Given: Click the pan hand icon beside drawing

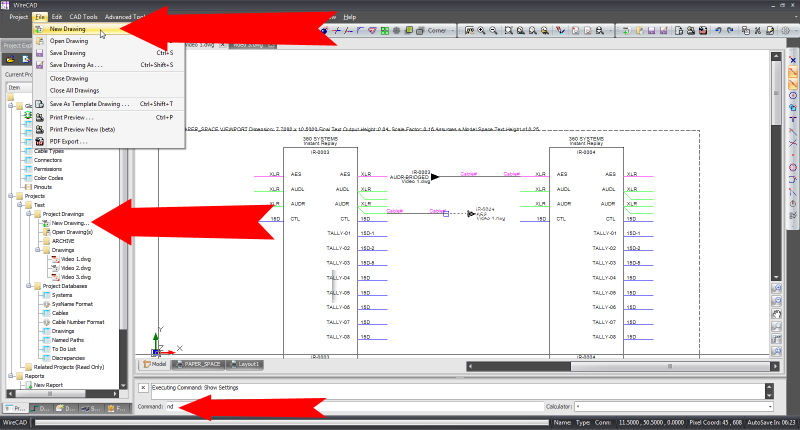Looking at the screenshot, I should pos(777,314).
